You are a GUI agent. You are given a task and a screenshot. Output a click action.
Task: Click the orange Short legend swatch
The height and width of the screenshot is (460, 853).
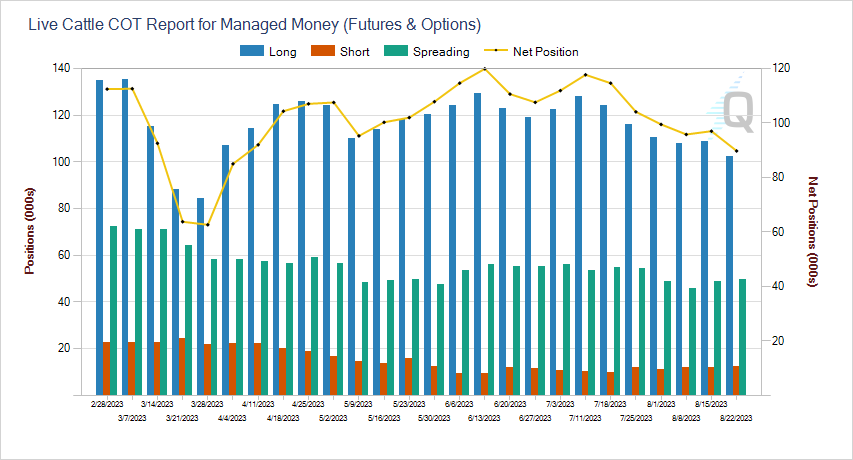tap(323, 51)
